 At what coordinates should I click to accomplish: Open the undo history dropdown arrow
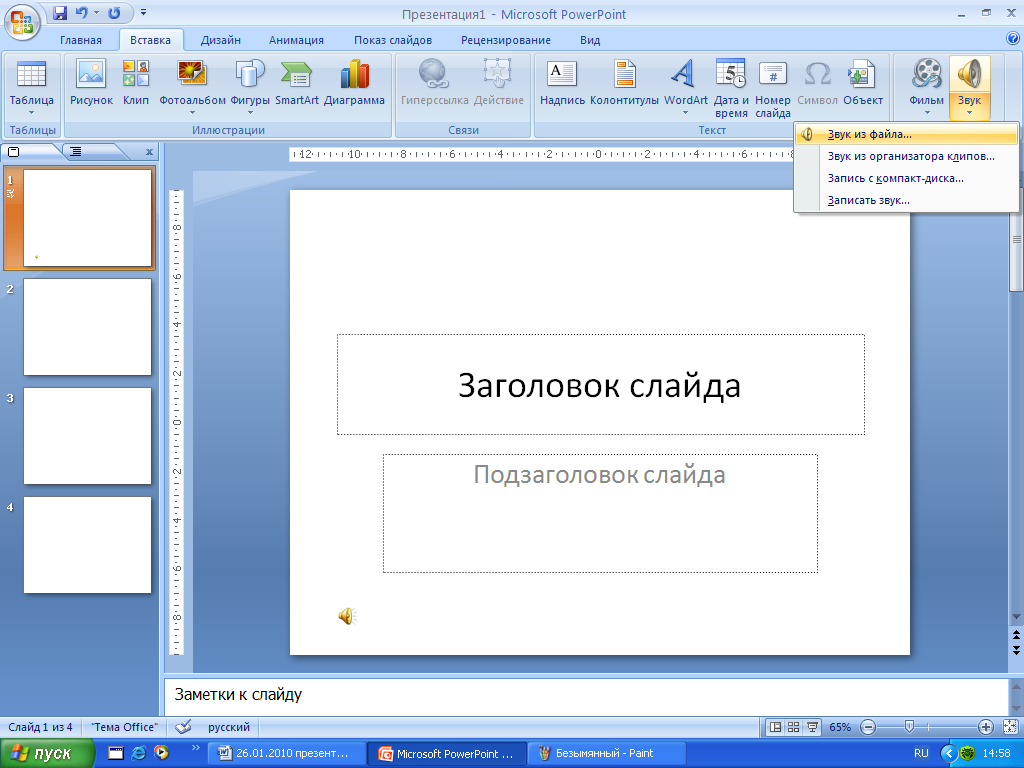coord(96,12)
